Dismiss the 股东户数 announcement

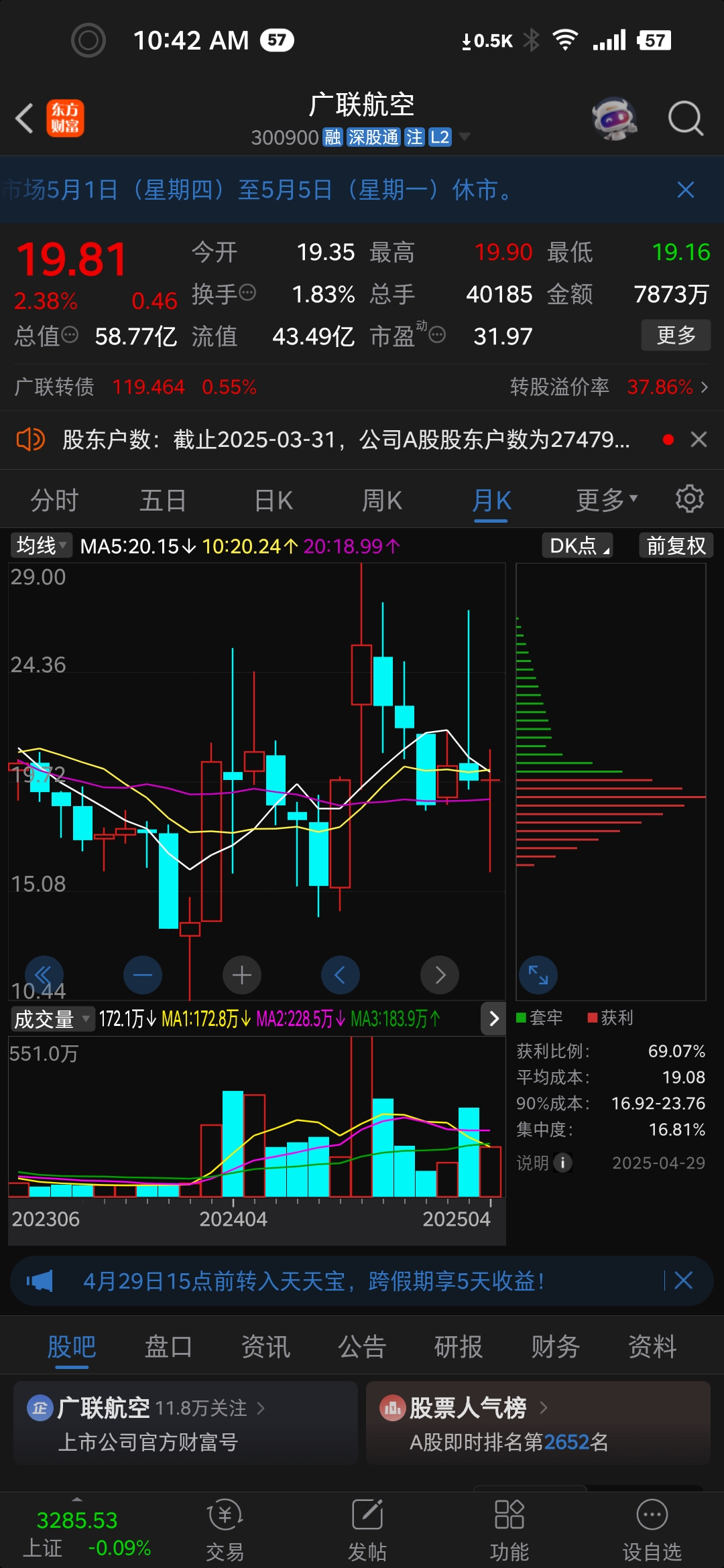(699, 440)
